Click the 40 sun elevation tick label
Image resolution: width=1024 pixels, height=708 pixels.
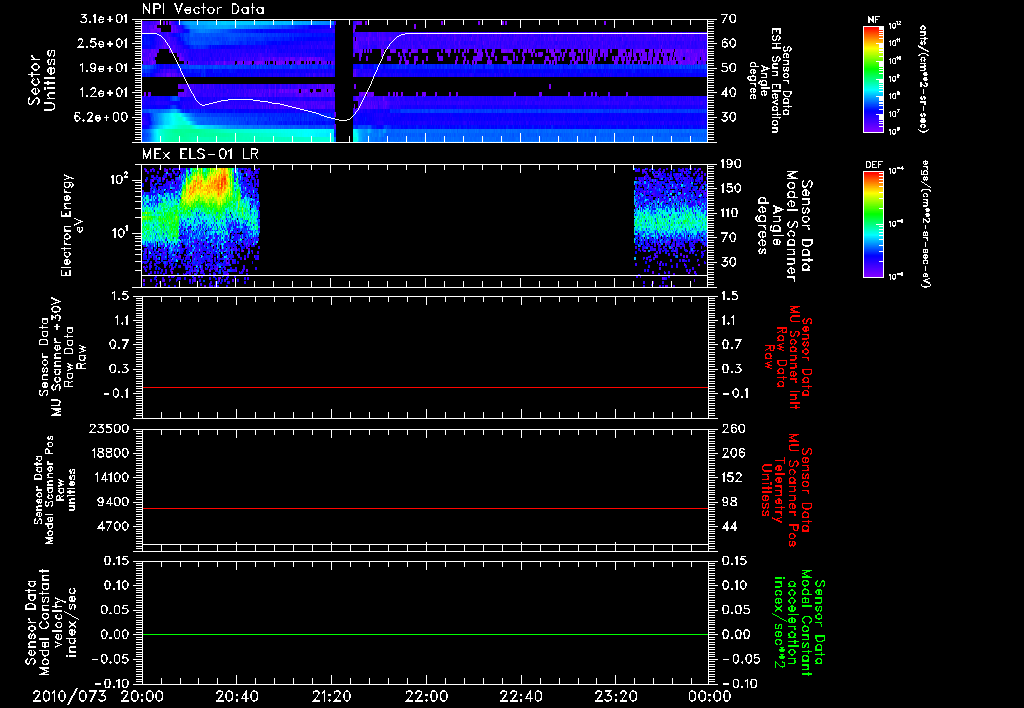[728, 93]
